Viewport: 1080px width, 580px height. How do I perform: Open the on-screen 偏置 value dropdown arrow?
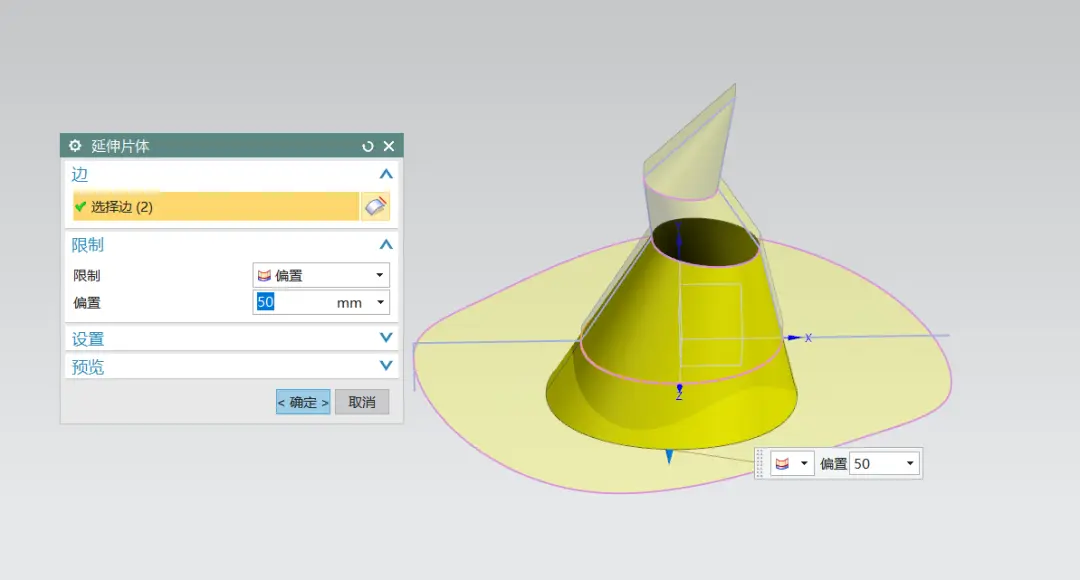tap(910, 464)
